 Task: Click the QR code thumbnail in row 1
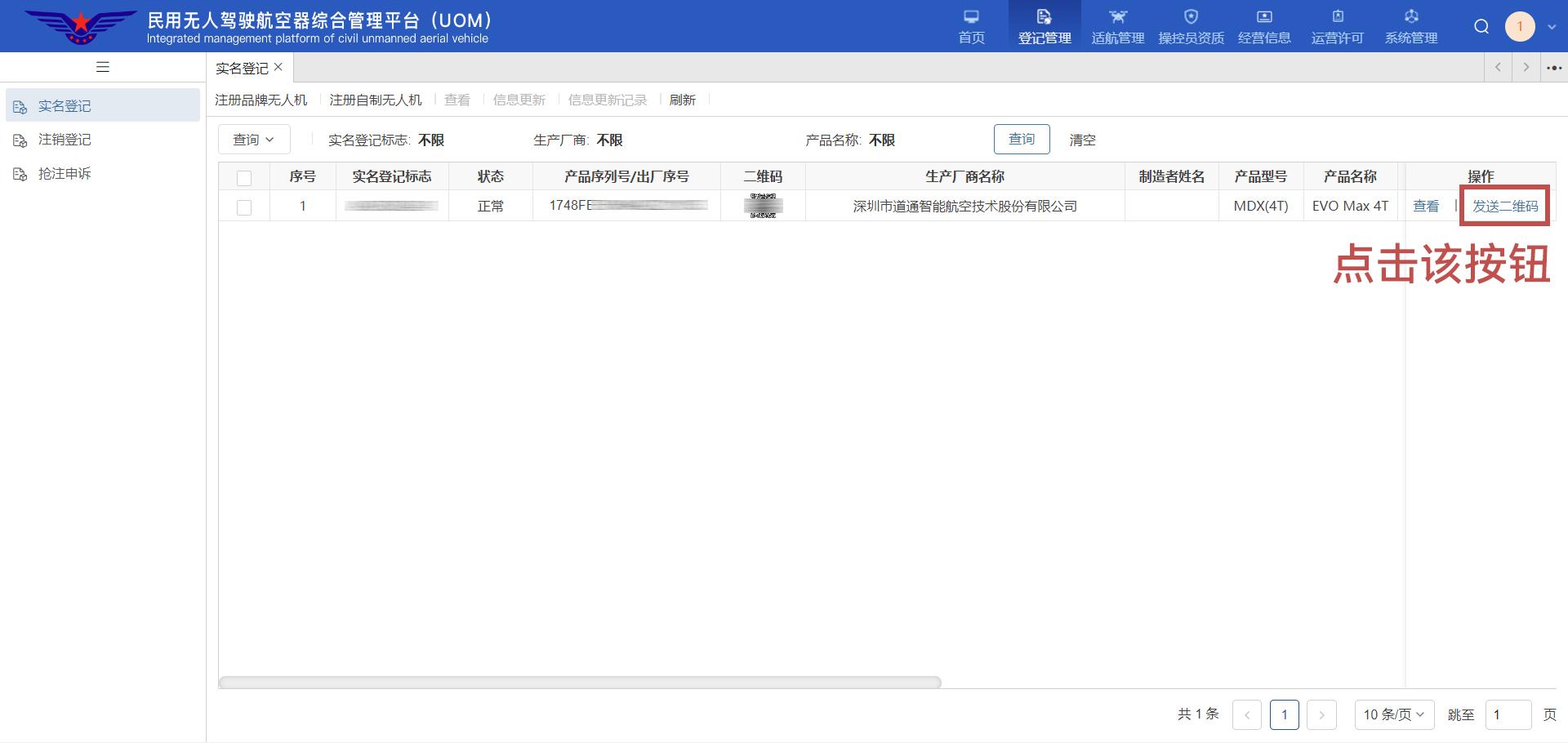click(763, 206)
